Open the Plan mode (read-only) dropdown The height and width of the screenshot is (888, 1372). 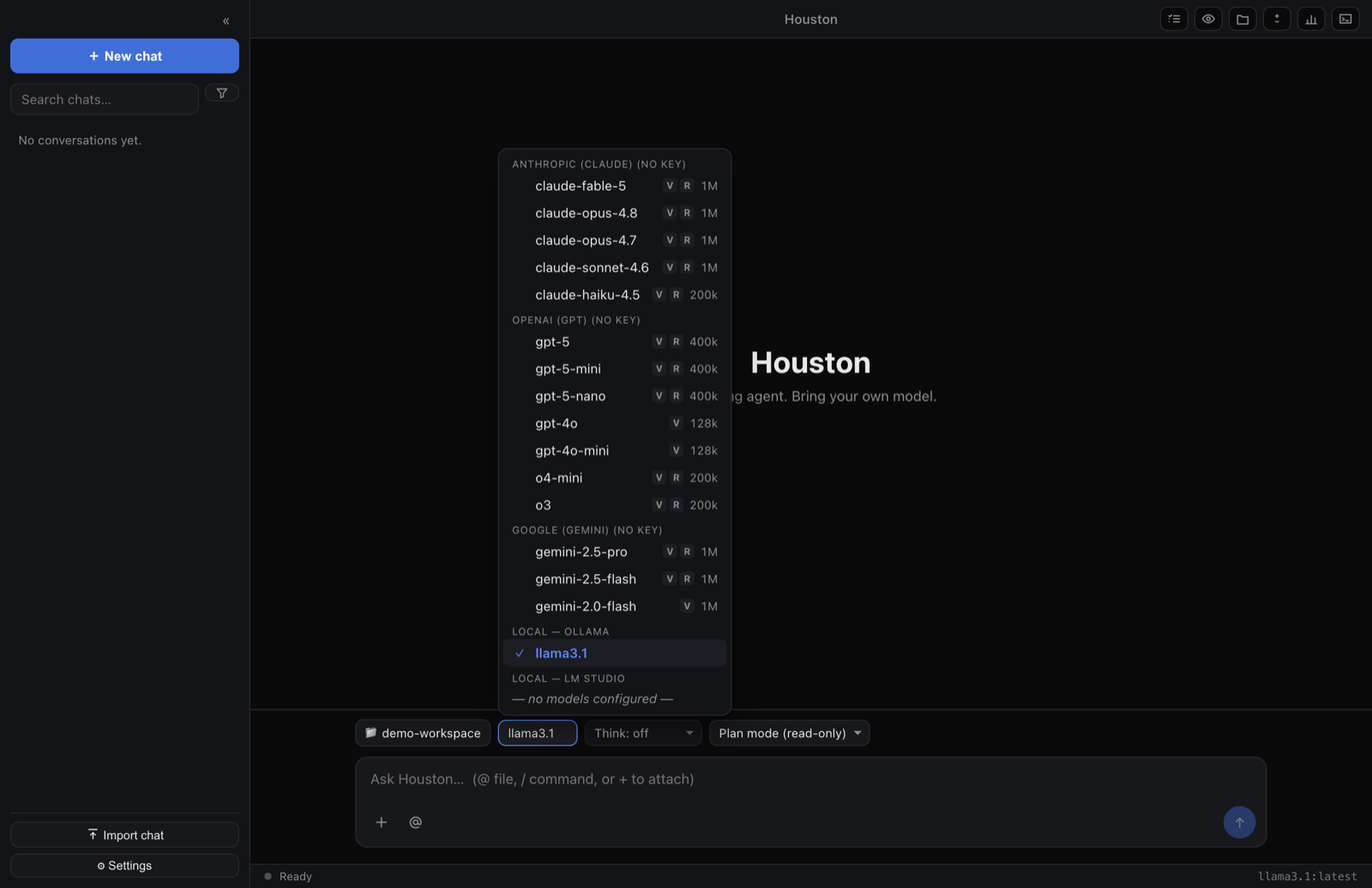click(789, 733)
